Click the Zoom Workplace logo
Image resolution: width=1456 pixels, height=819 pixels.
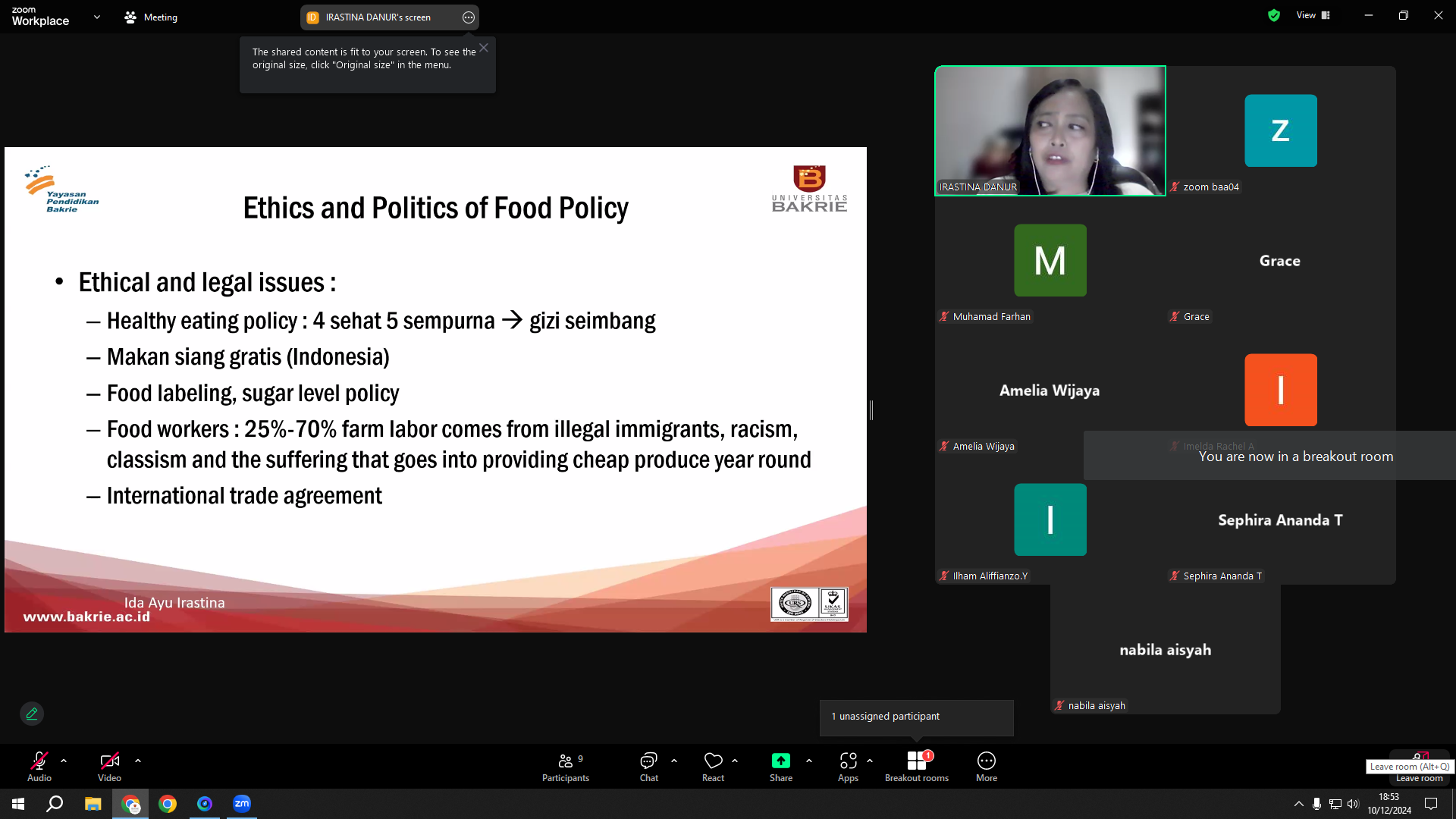point(41,16)
